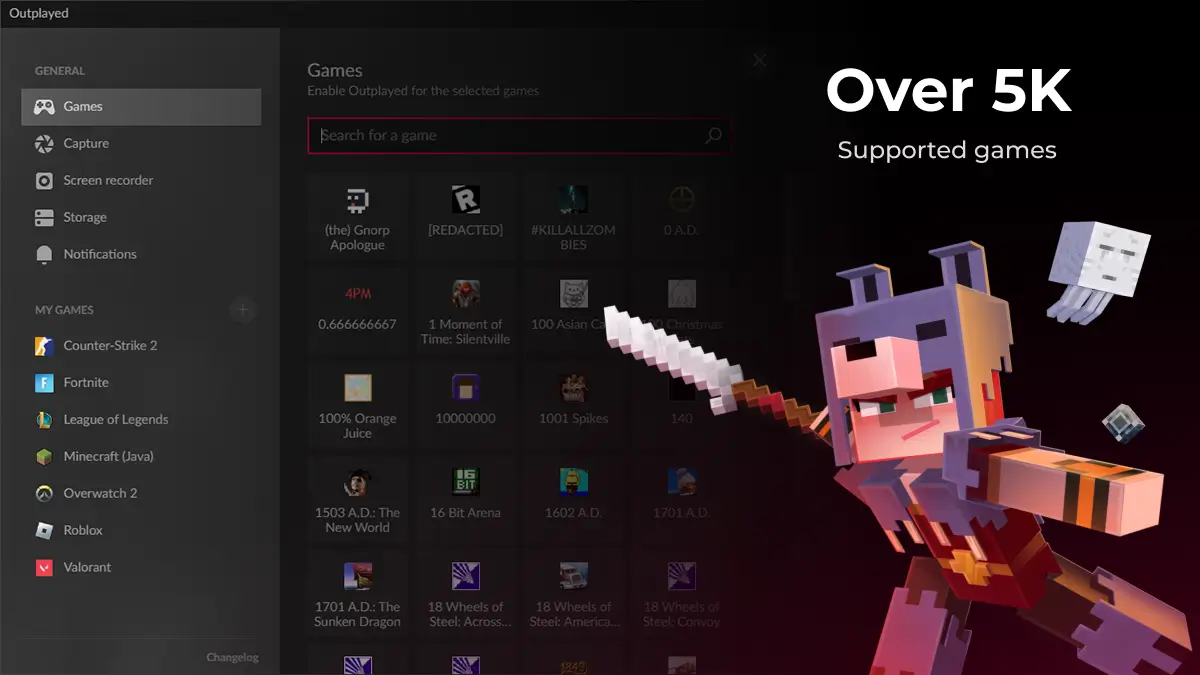
Task: Select Overwatch 2 in My Games
Action: tap(141, 494)
